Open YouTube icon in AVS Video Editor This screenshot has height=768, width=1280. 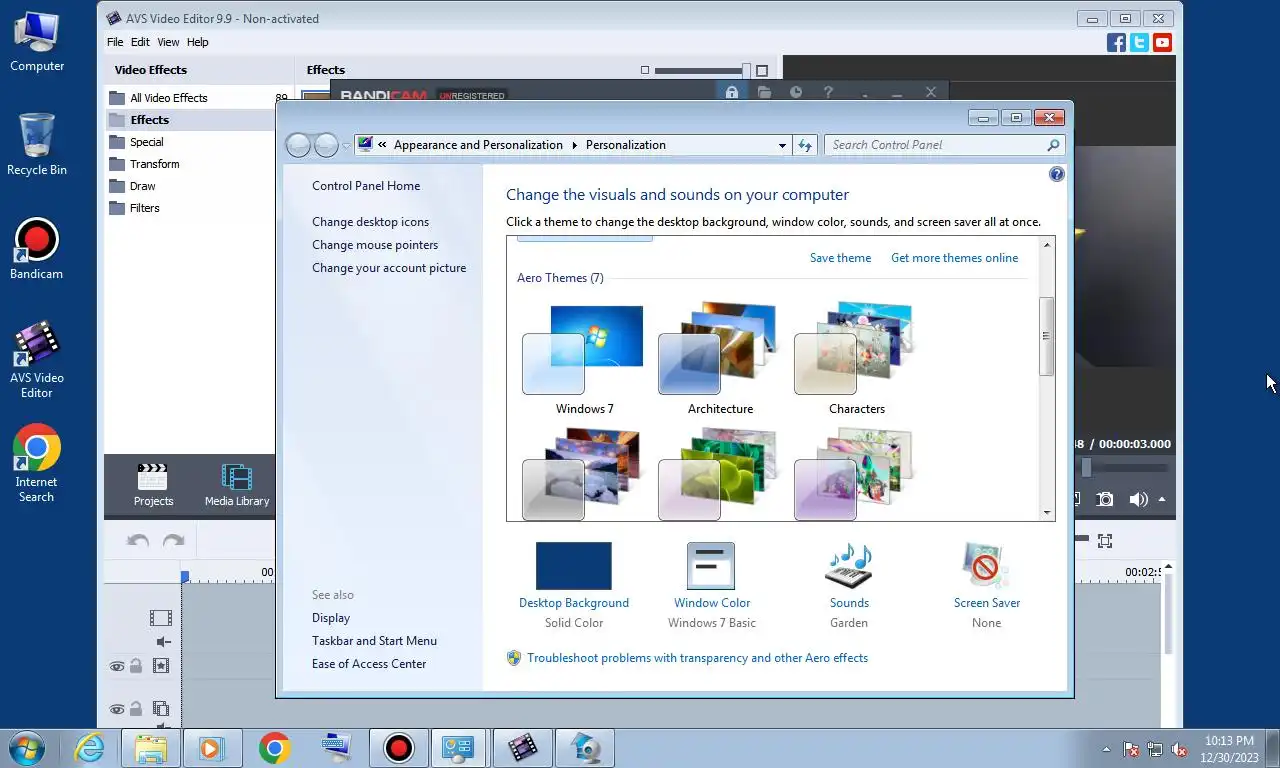pyautogui.click(x=1162, y=42)
